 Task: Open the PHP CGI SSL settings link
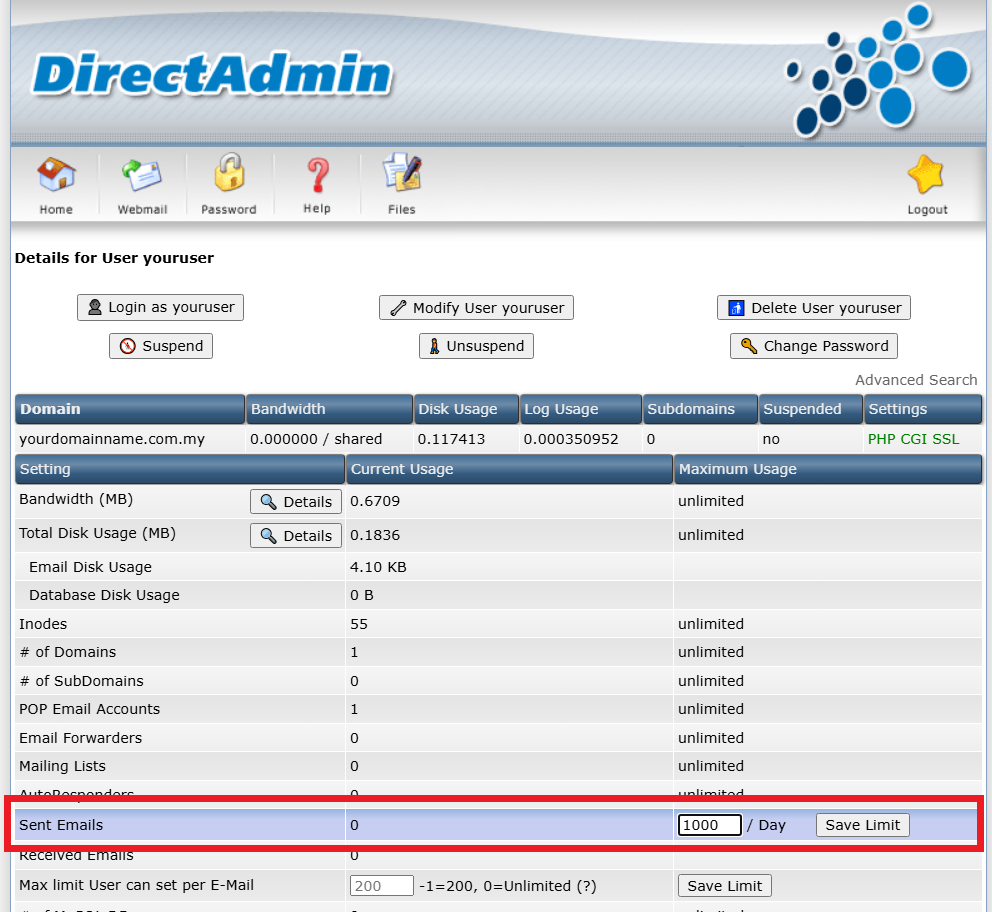tap(913, 439)
